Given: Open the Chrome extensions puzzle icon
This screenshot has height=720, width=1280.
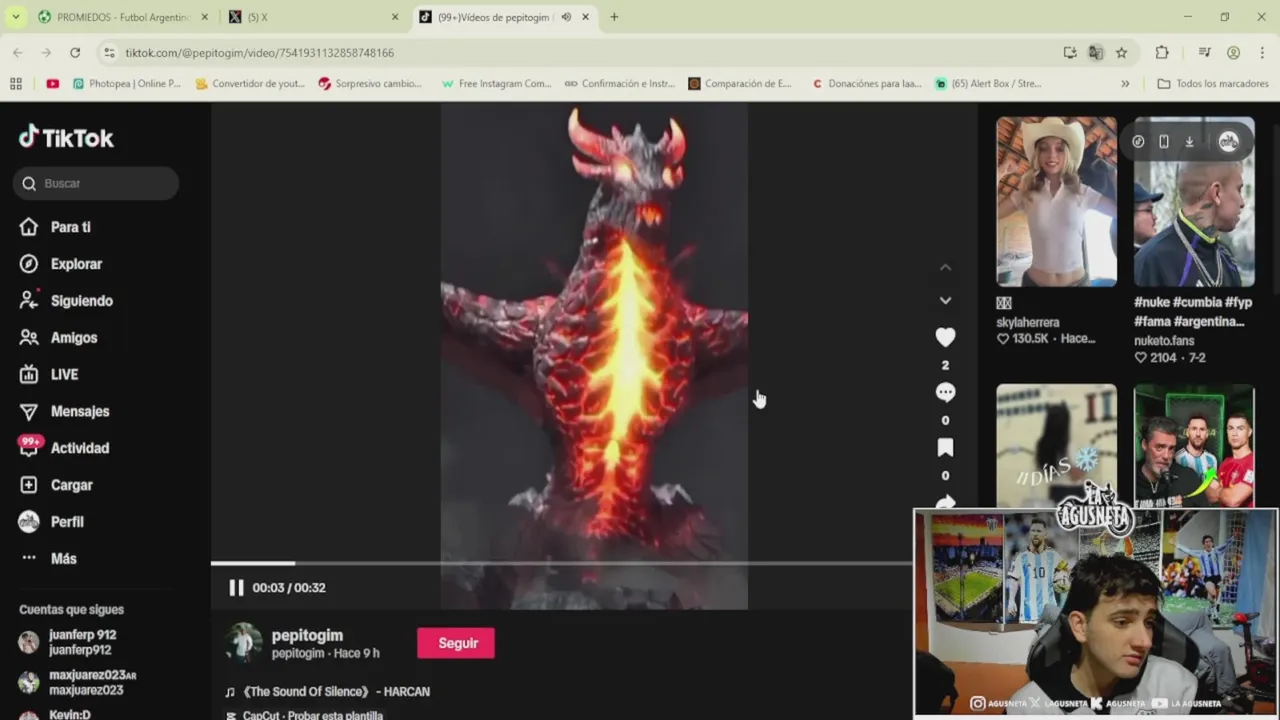Looking at the screenshot, I should (1161, 52).
